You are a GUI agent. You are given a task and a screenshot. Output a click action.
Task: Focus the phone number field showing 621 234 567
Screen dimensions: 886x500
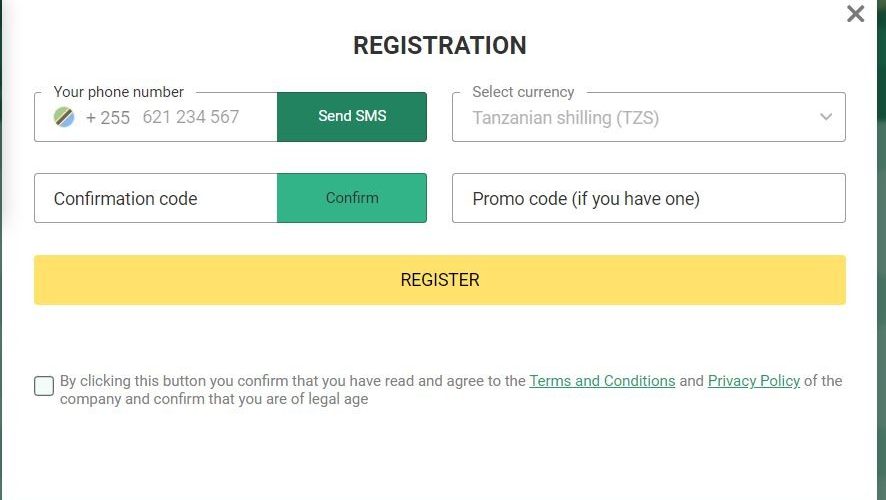(x=191, y=117)
